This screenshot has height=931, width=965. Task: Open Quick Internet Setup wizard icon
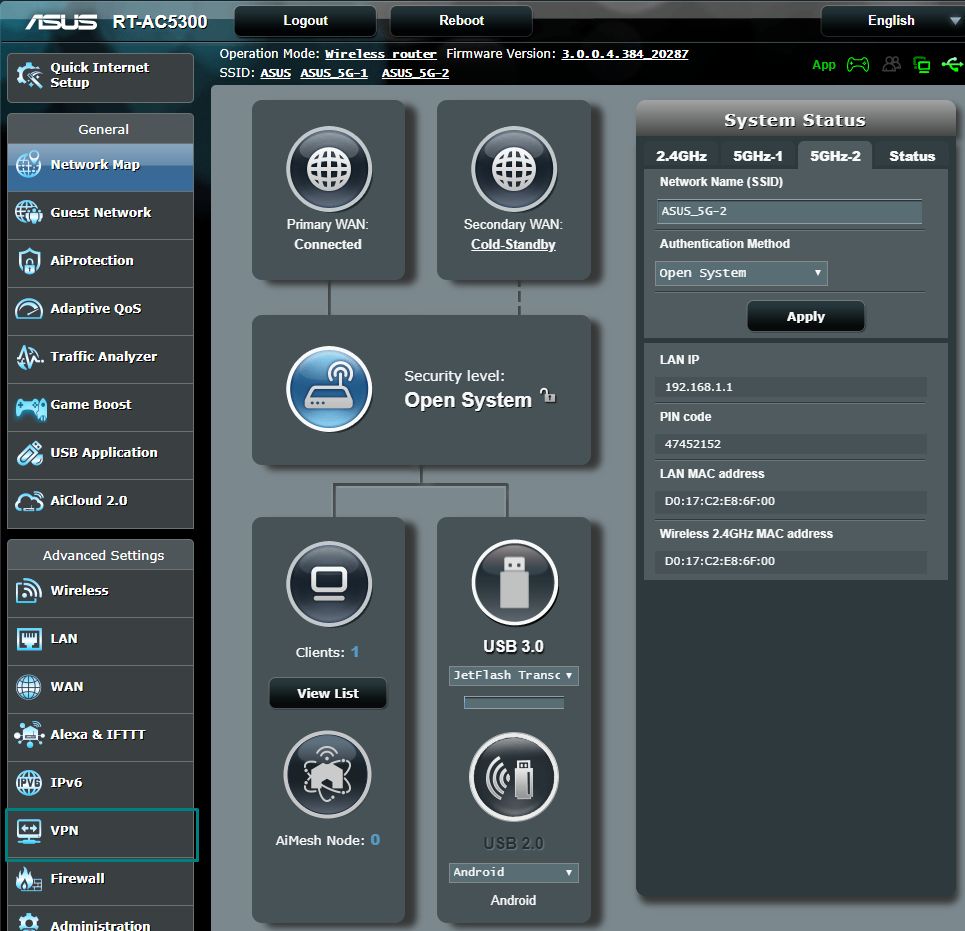tap(29, 75)
